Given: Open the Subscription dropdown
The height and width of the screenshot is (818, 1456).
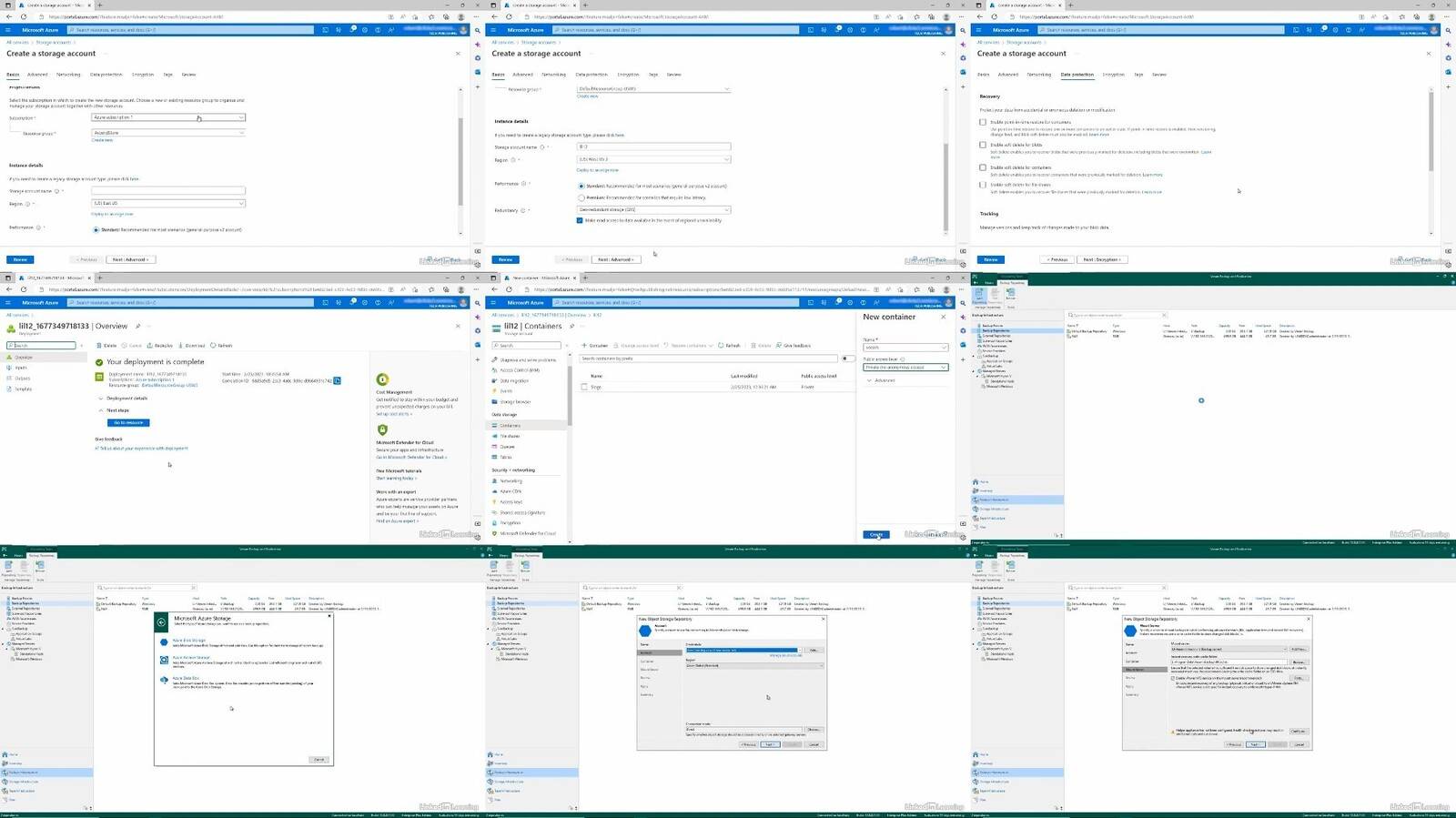Looking at the screenshot, I should coord(168,117).
